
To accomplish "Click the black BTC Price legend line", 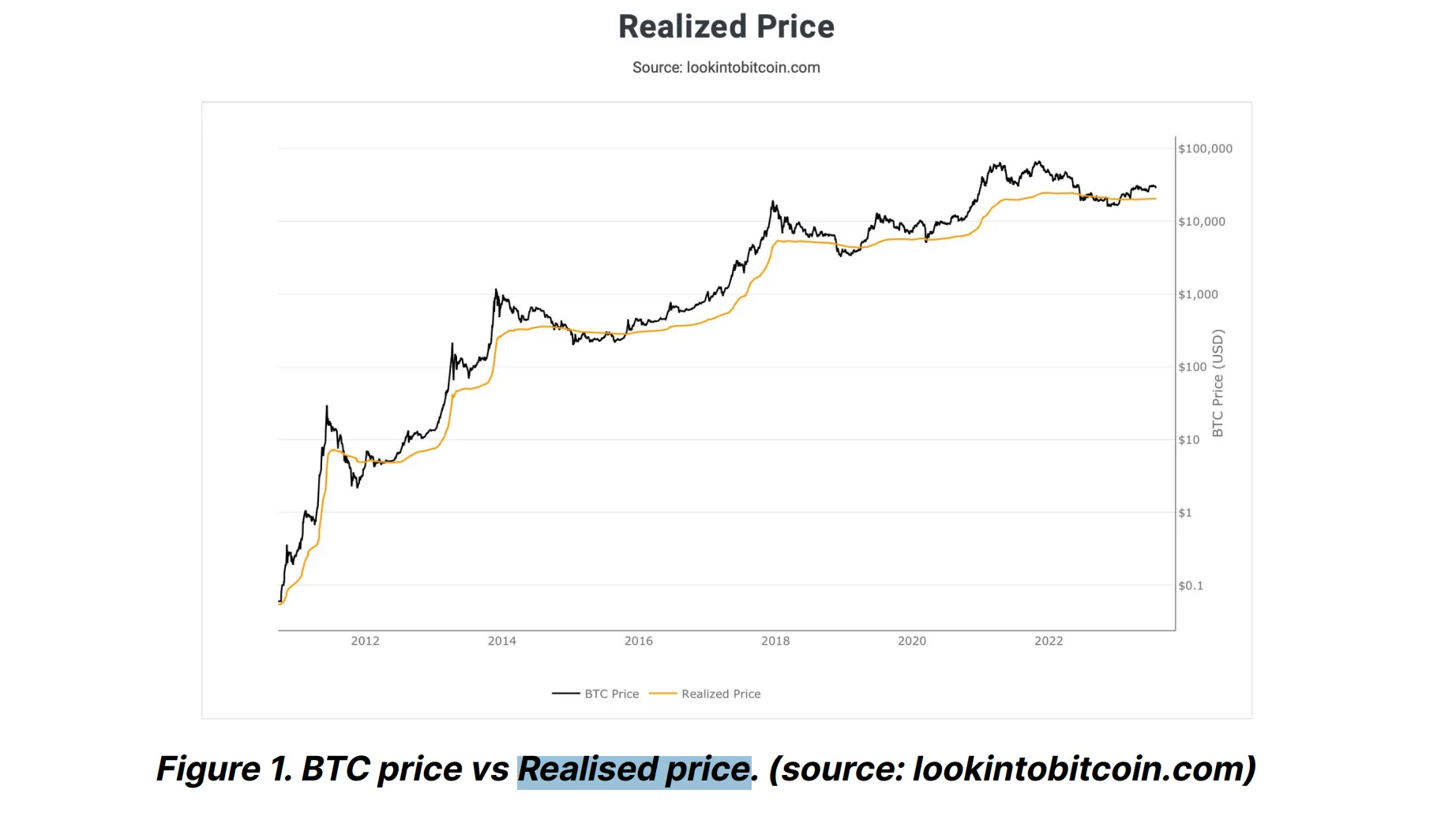I will [x=565, y=694].
